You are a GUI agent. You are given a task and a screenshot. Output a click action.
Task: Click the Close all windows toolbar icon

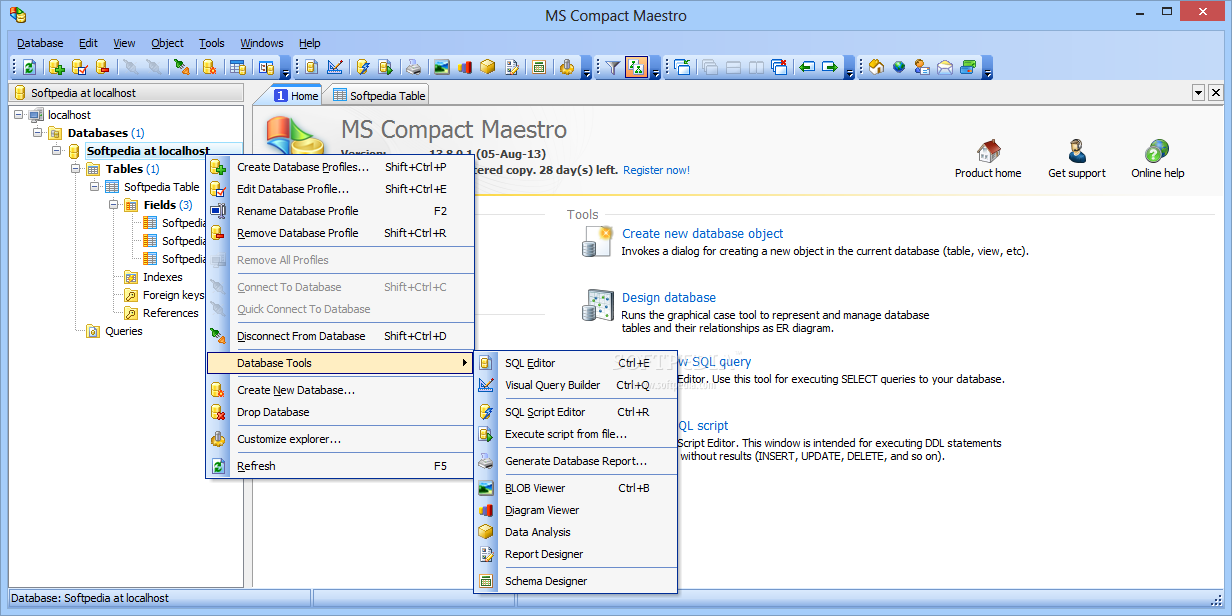[779, 67]
